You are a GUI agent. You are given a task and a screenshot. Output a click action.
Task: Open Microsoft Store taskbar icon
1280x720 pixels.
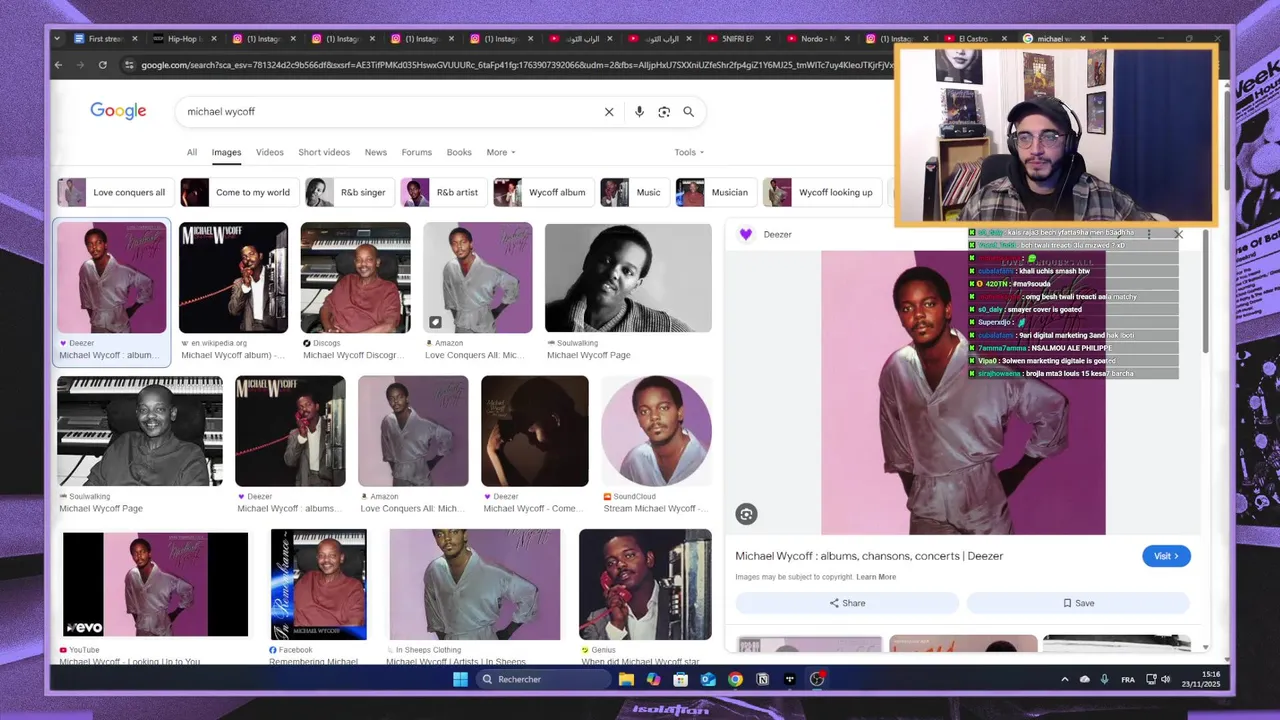point(680,679)
